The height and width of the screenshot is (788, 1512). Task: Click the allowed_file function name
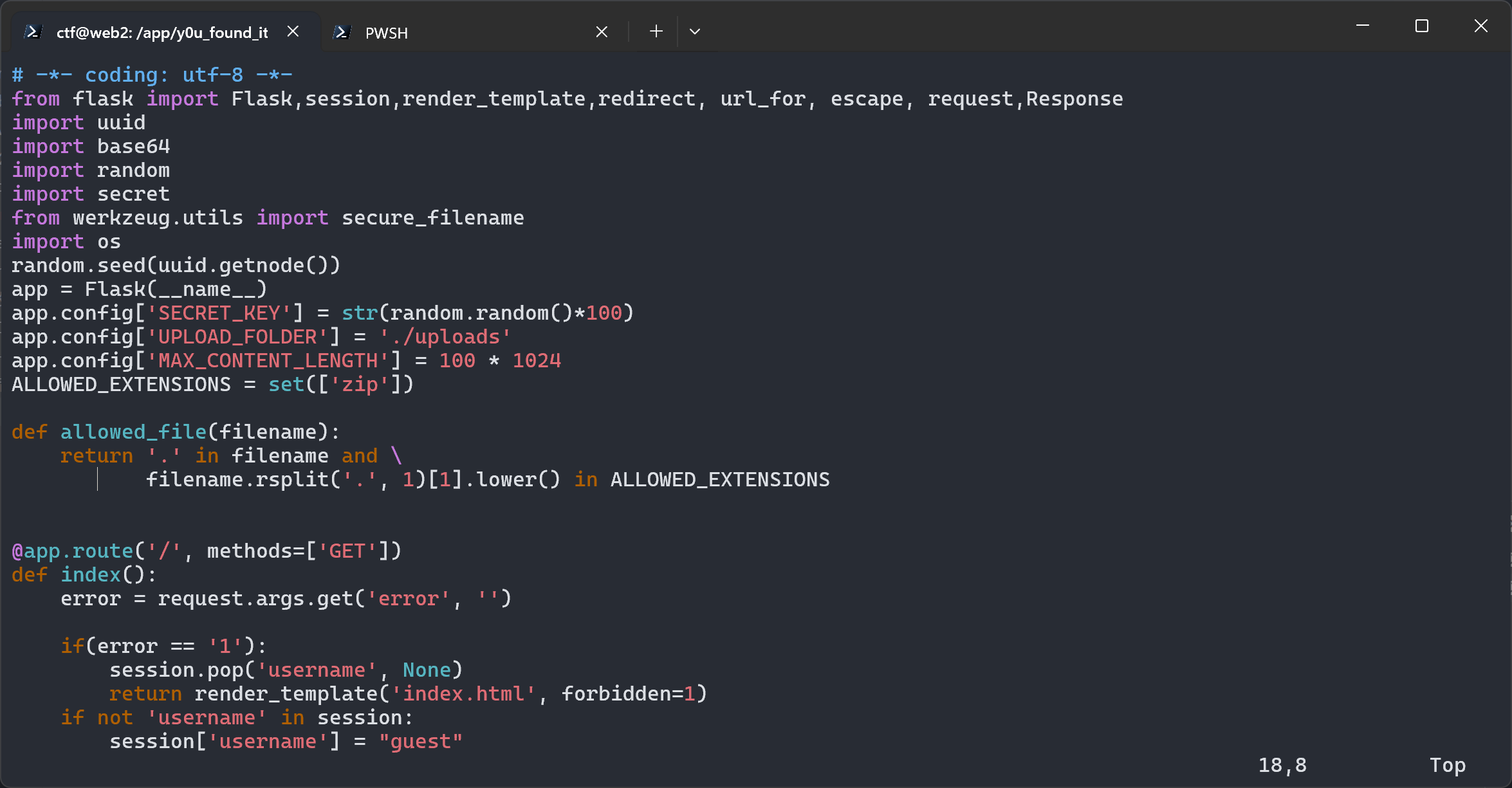(x=133, y=432)
